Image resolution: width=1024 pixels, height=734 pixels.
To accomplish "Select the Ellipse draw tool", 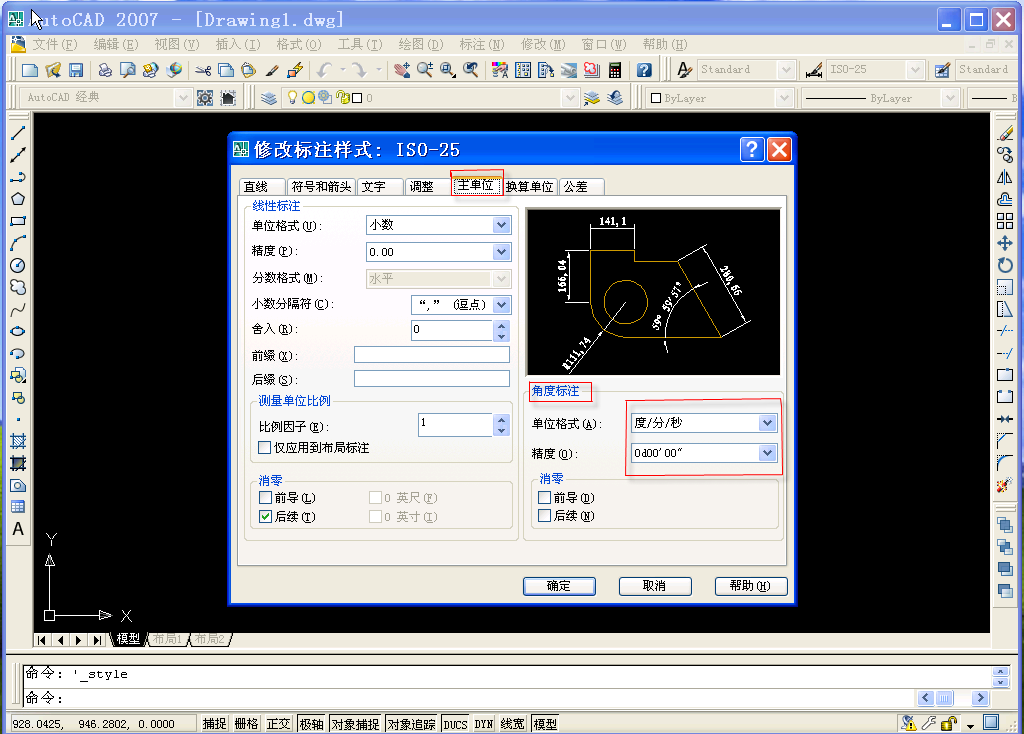I will (x=18, y=331).
